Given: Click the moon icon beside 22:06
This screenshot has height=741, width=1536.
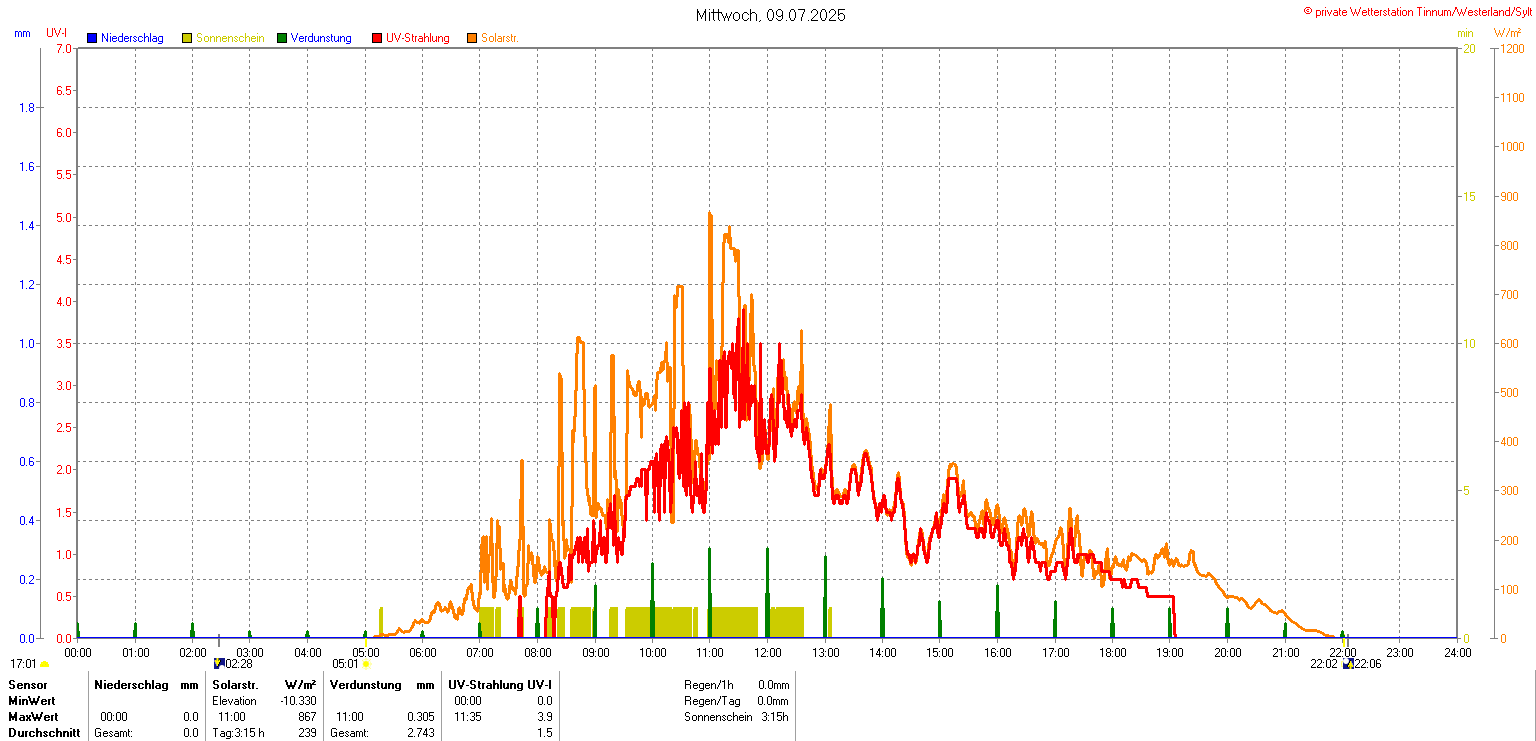Looking at the screenshot, I should pos(1348,663).
